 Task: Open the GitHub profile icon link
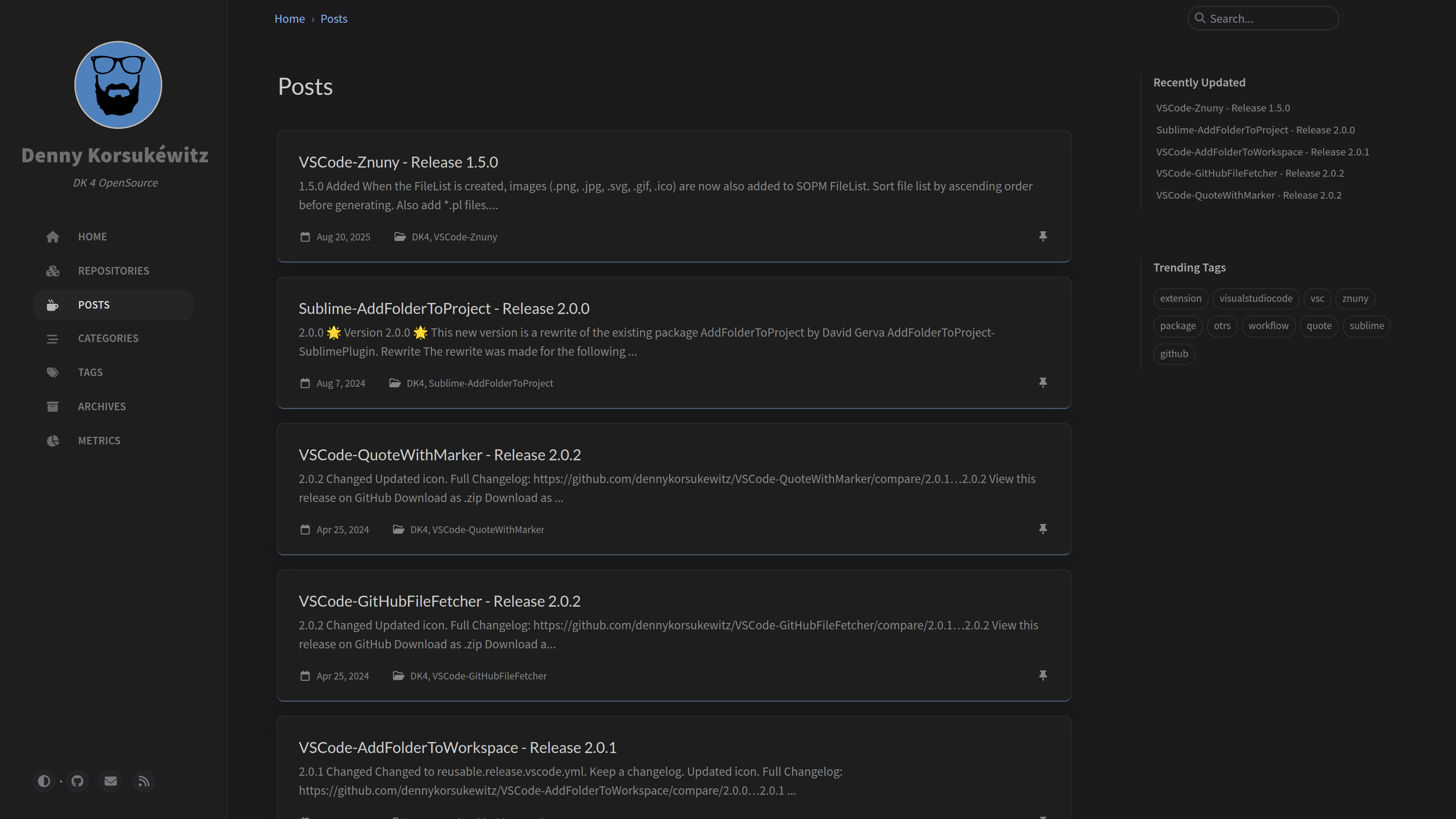[77, 781]
